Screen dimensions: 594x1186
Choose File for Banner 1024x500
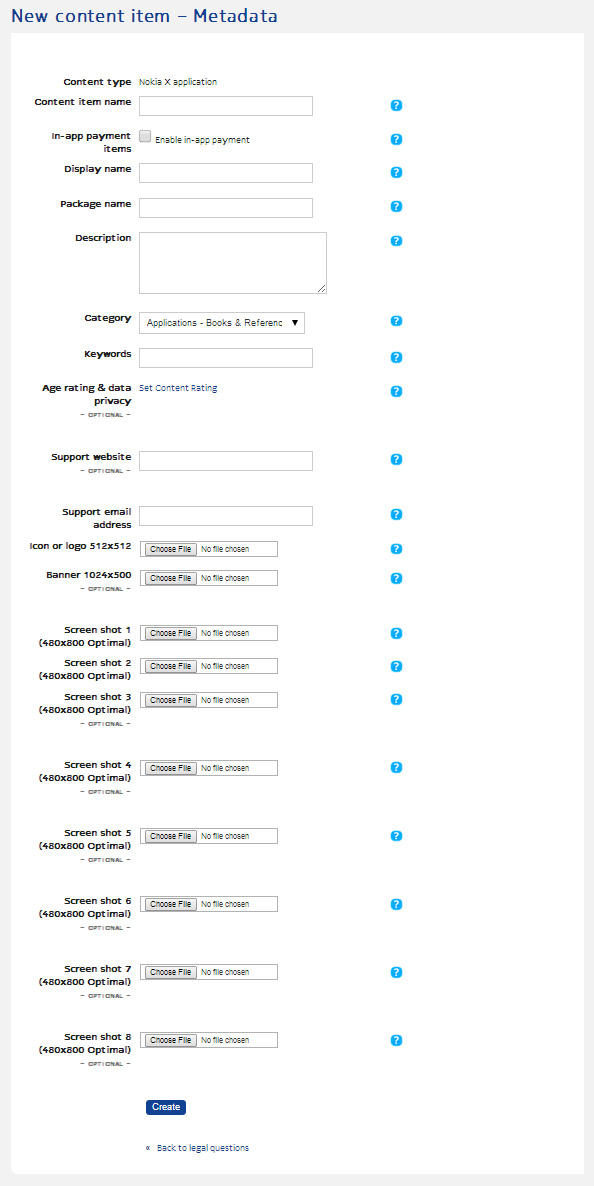click(x=171, y=578)
